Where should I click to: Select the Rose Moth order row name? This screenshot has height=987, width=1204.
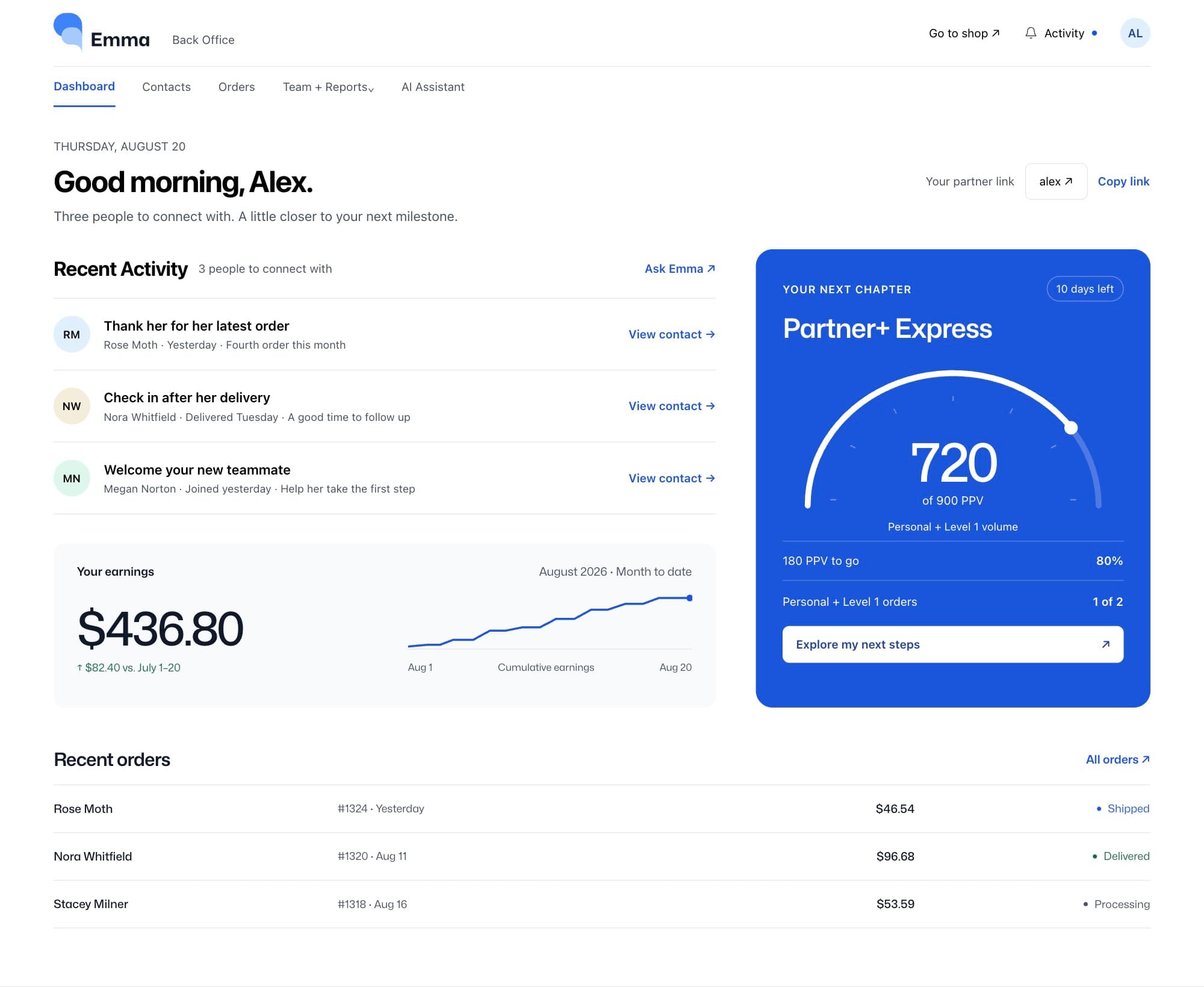(83, 809)
